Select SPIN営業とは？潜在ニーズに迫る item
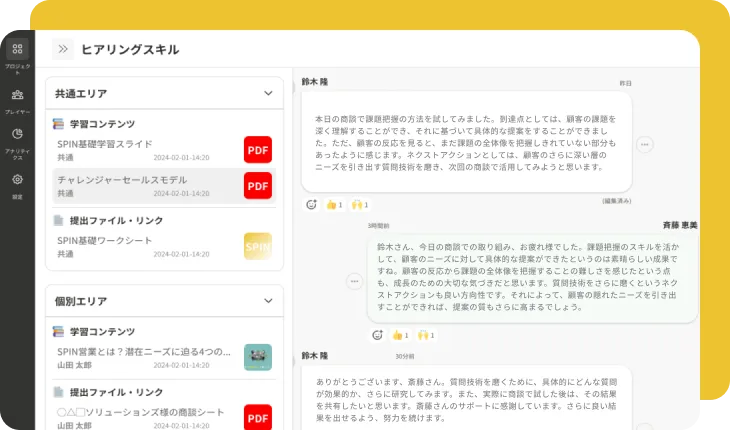 (164, 357)
